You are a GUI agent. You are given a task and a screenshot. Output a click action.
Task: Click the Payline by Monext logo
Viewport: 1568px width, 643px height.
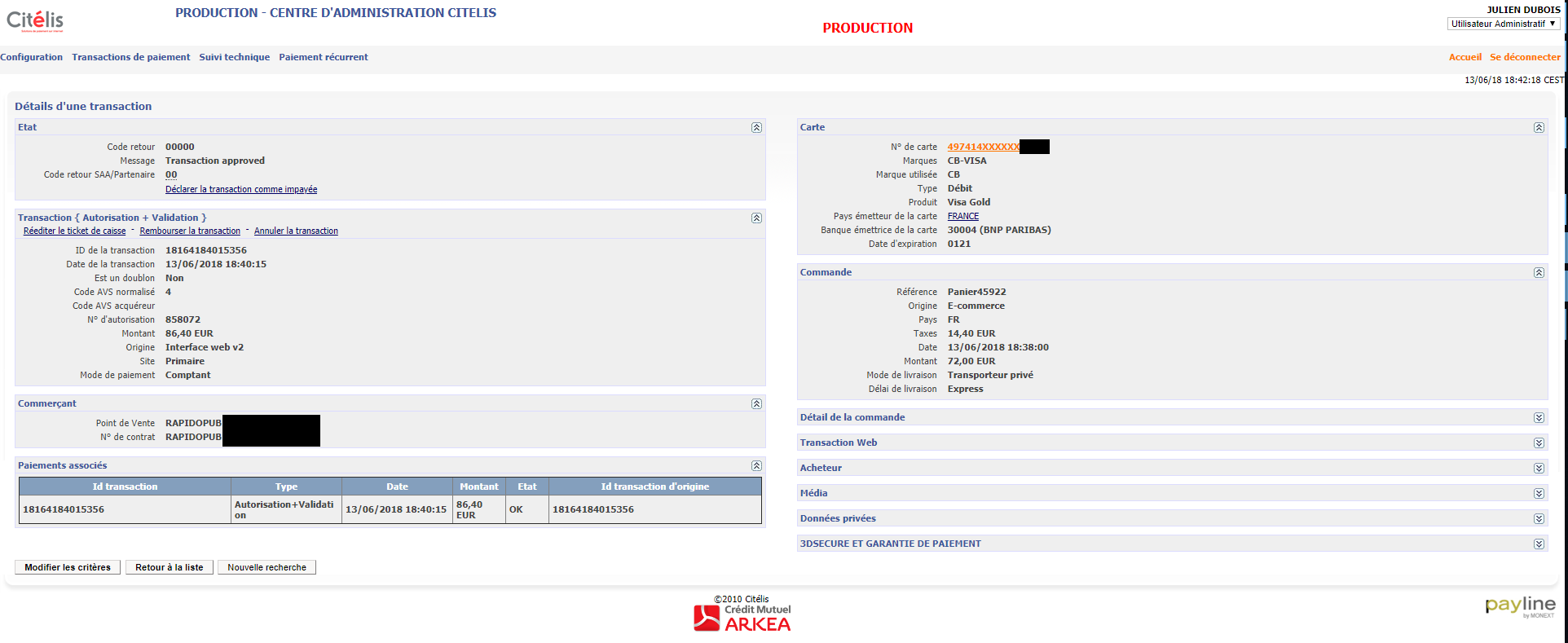tap(1520, 606)
